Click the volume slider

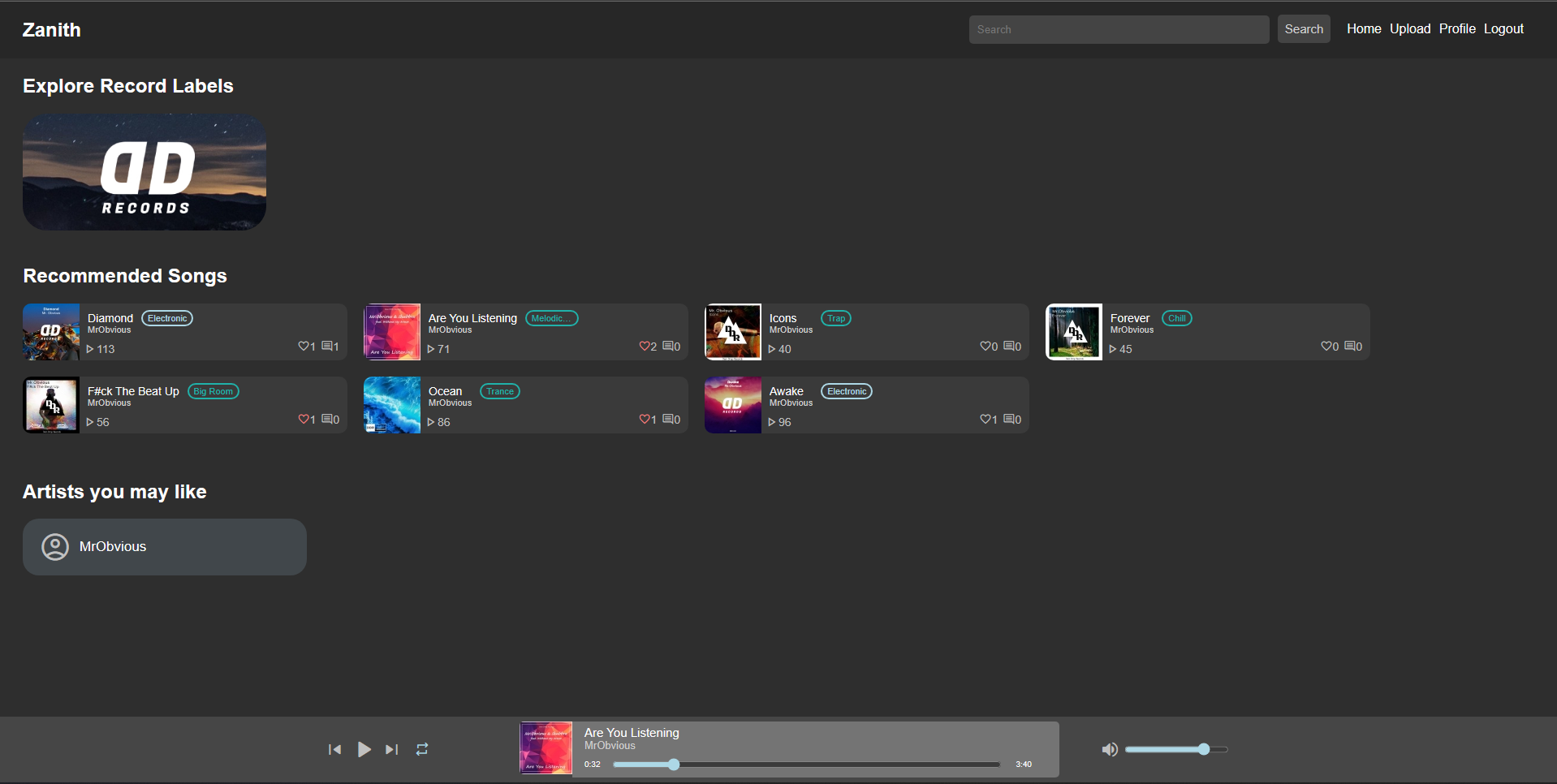(x=1176, y=749)
